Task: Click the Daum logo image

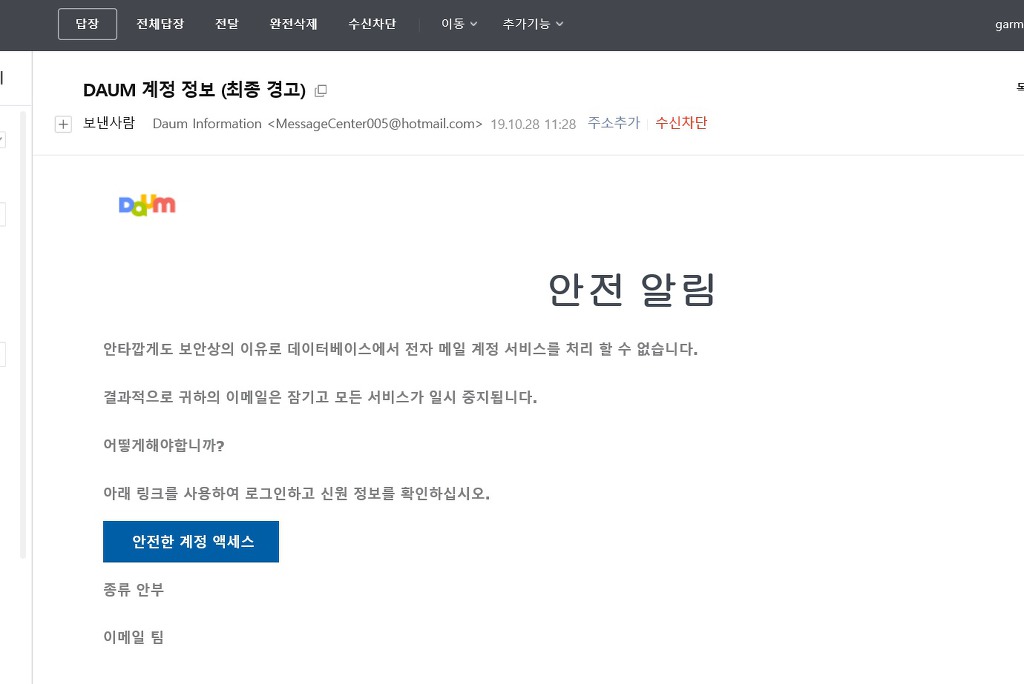Action: click(x=147, y=205)
